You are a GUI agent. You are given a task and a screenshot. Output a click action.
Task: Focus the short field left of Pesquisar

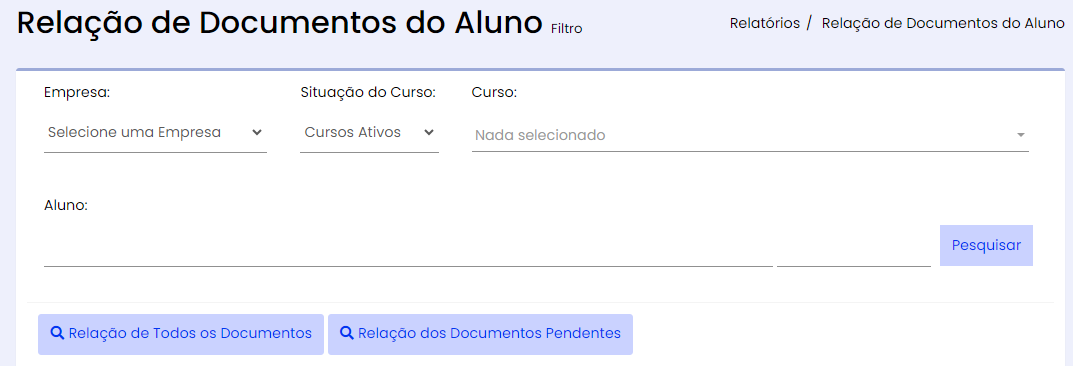[854, 248]
